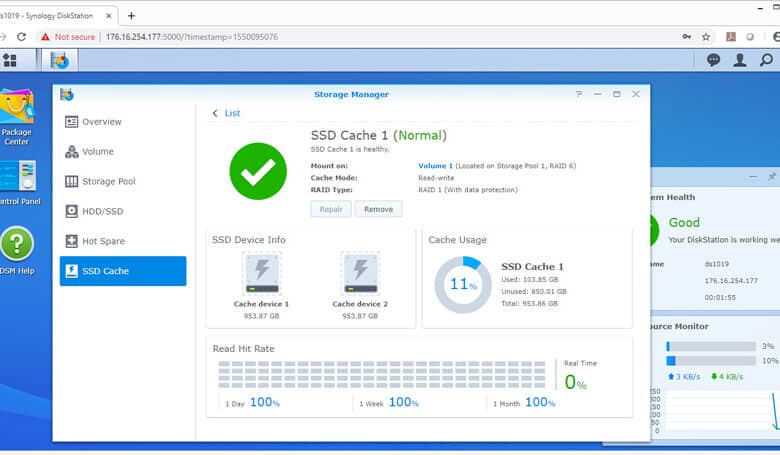
Task: Reload the browser page
Action: tap(21, 37)
